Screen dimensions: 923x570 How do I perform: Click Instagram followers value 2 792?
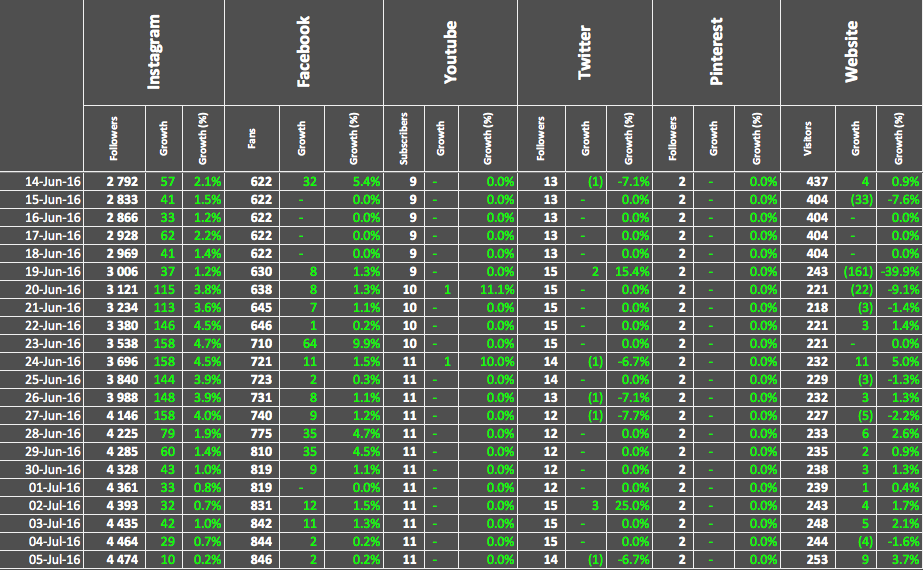point(114,181)
